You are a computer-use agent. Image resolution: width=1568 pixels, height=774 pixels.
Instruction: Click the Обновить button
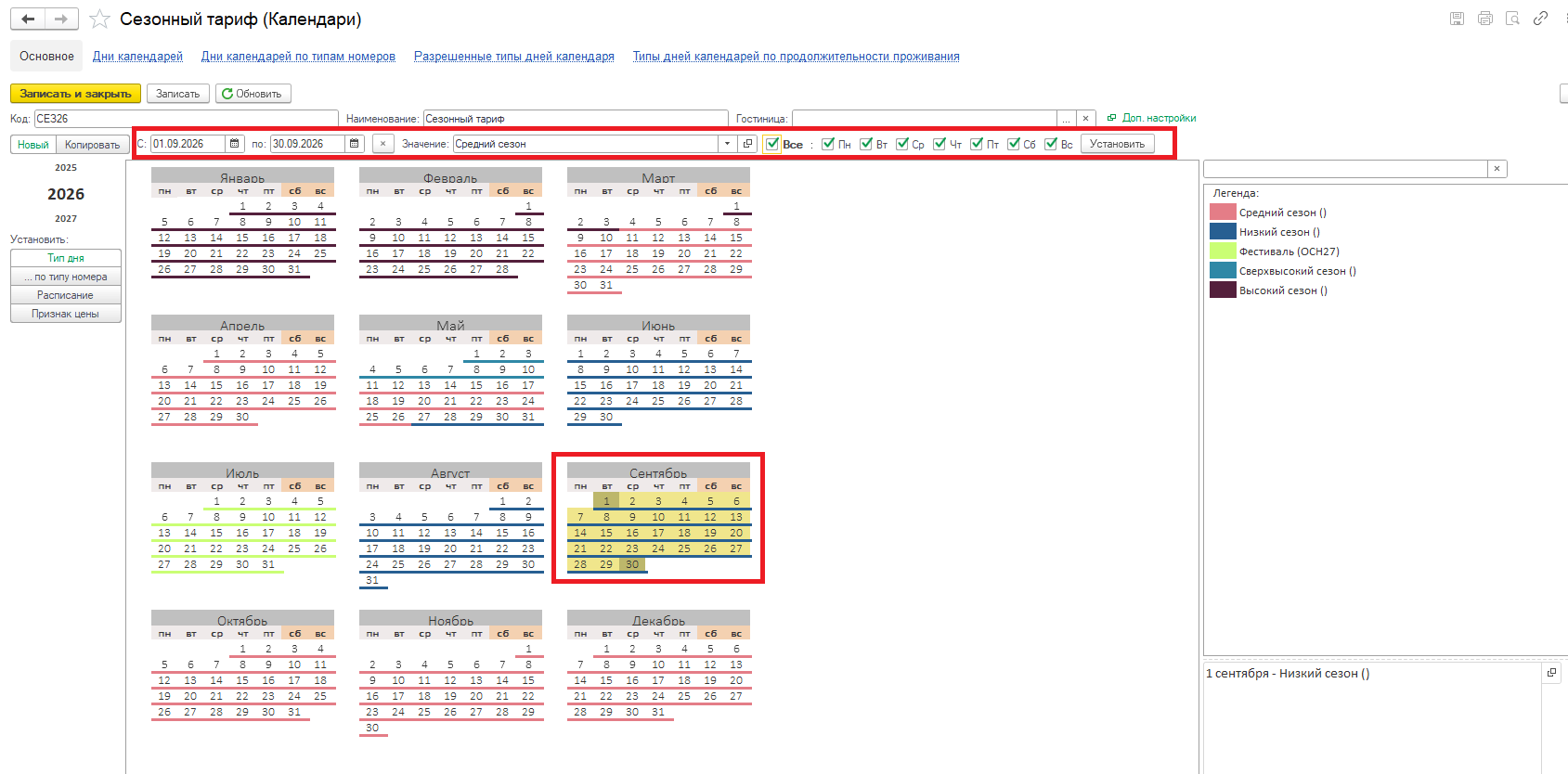[x=253, y=94]
